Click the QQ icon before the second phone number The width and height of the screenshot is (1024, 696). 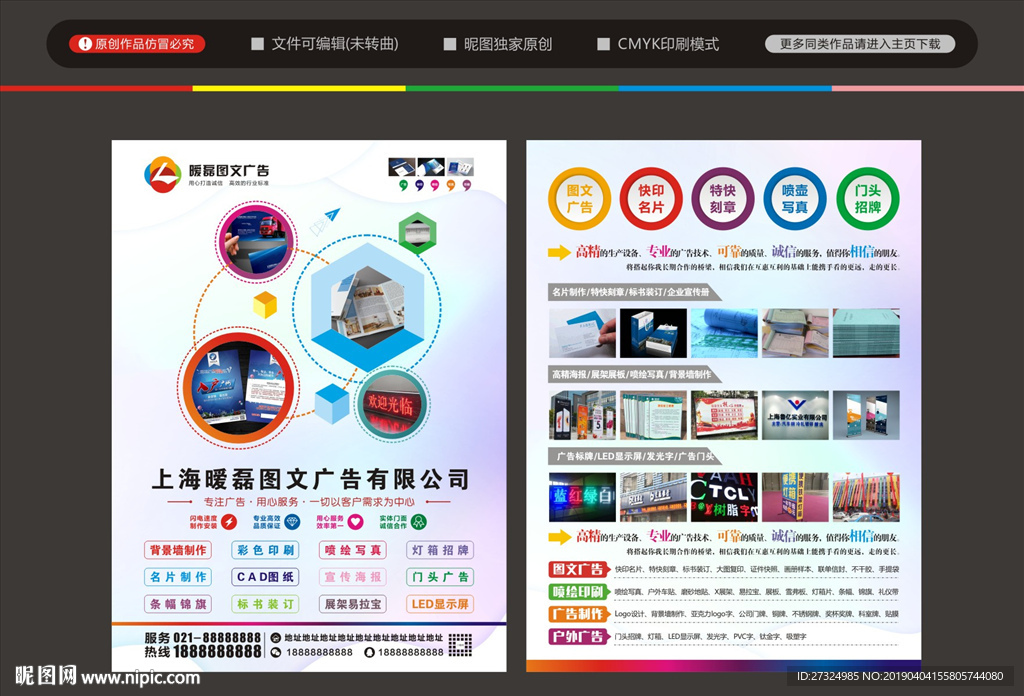pyautogui.click(x=371, y=652)
